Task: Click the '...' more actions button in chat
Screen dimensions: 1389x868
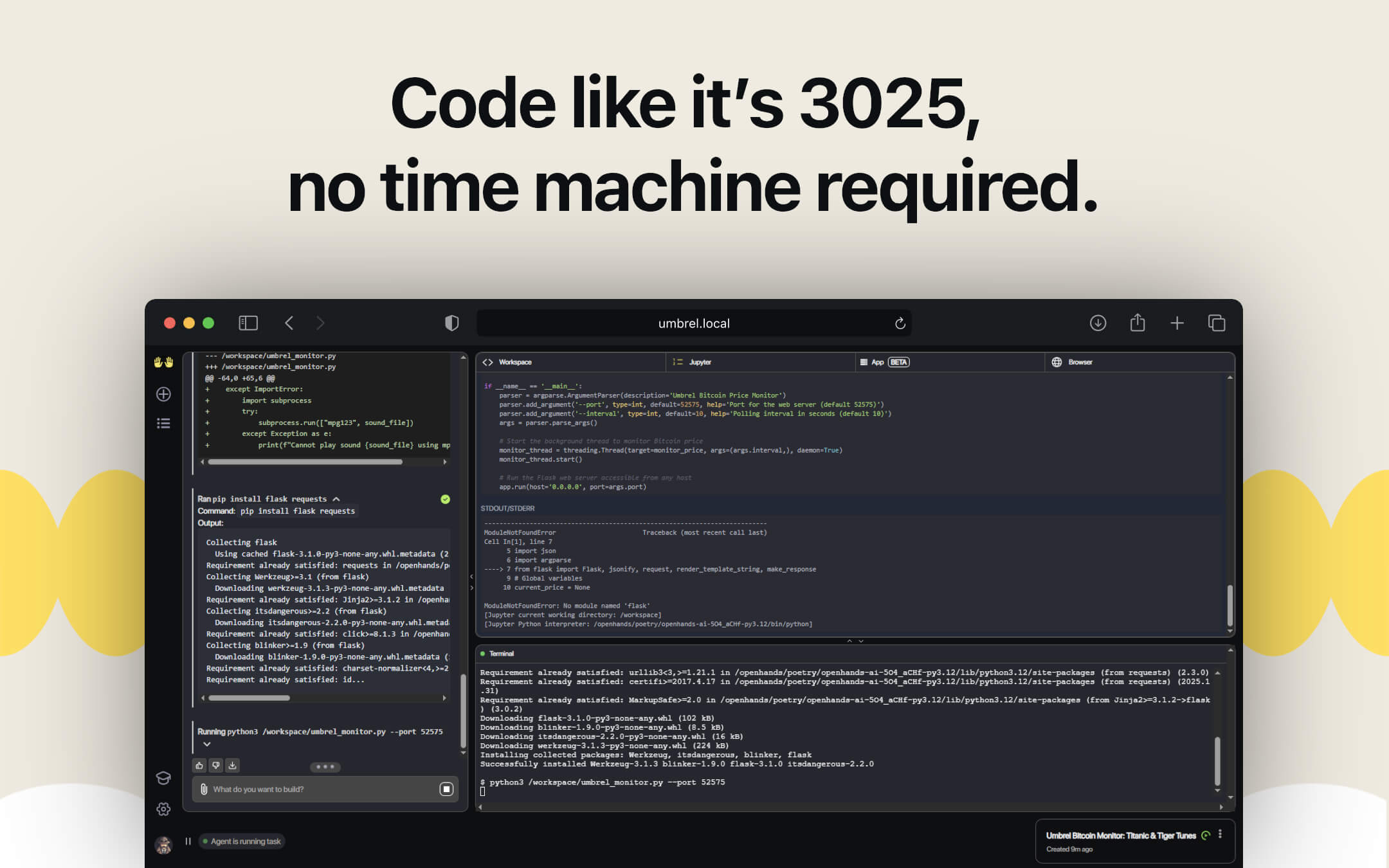Action: [x=325, y=766]
